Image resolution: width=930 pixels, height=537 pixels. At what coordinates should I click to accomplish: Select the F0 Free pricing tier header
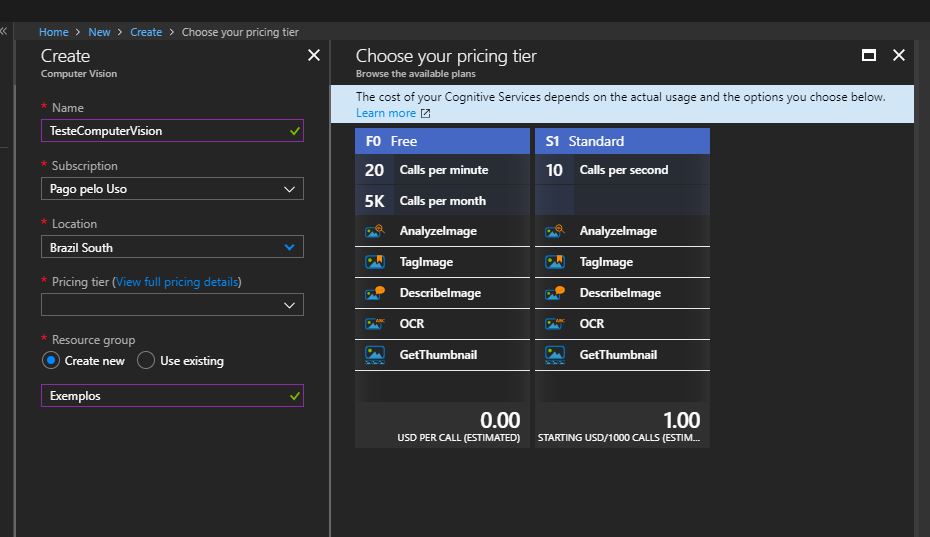442,141
